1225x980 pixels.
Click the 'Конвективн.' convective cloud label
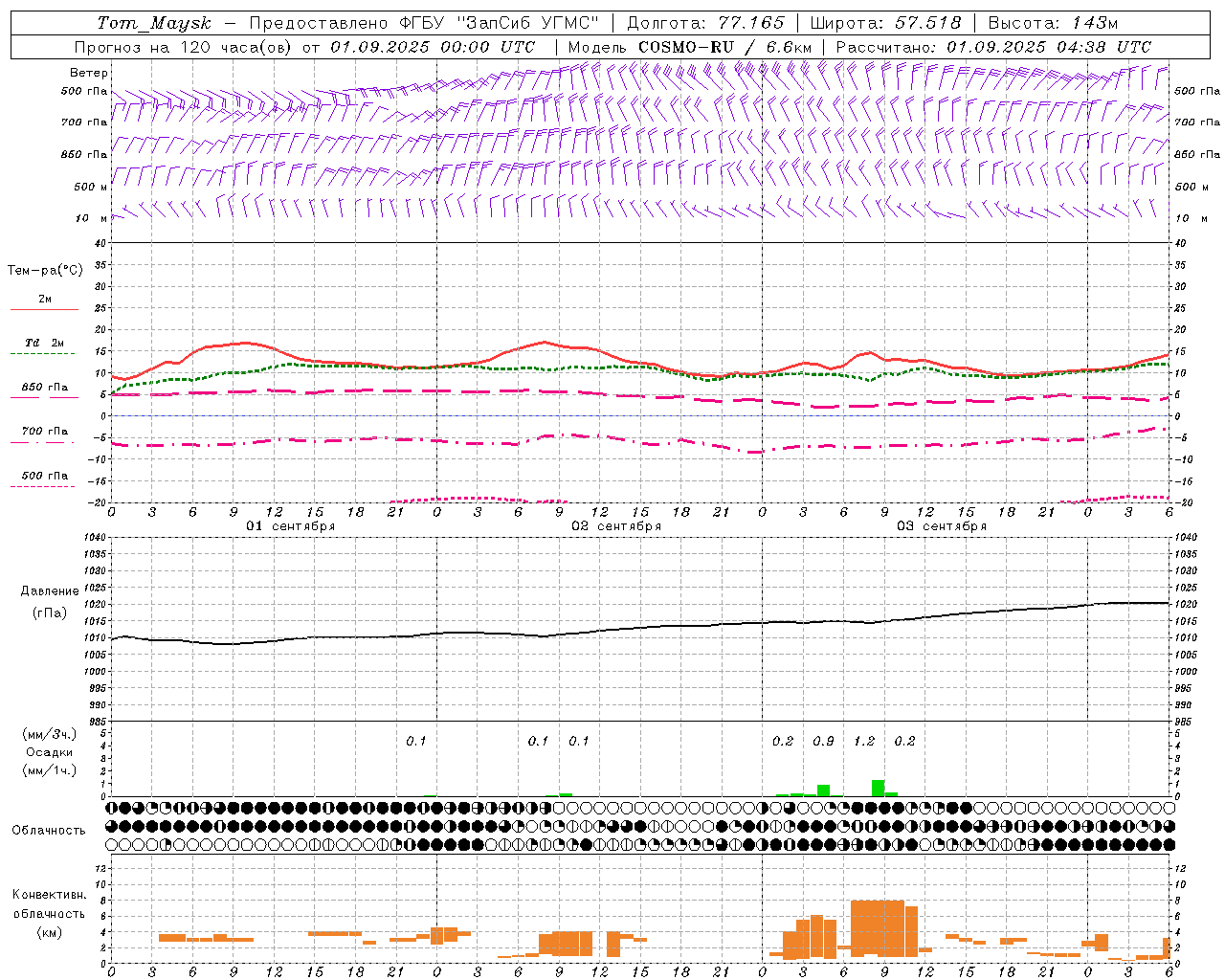[x=50, y=895]
